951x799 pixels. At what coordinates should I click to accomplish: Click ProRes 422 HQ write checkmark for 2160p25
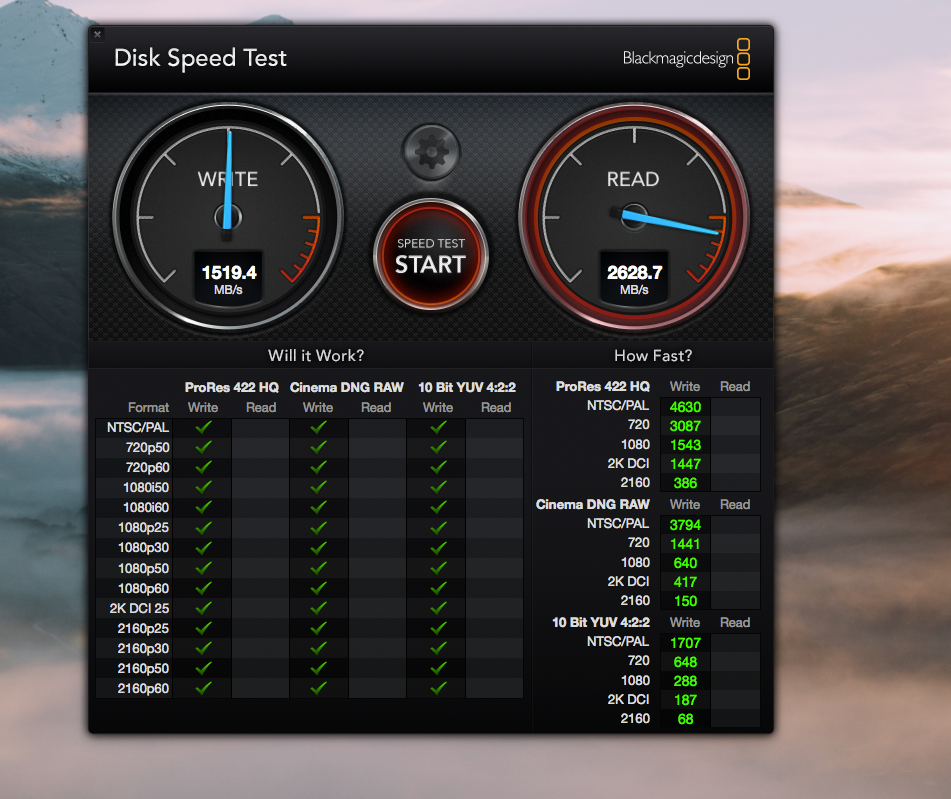point(203,628)
